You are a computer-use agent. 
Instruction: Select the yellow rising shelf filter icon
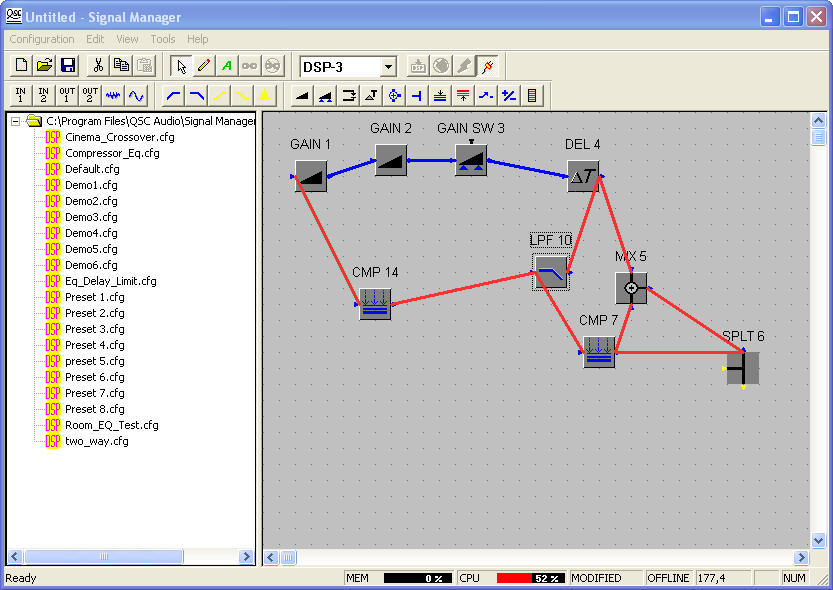[219, 96]
